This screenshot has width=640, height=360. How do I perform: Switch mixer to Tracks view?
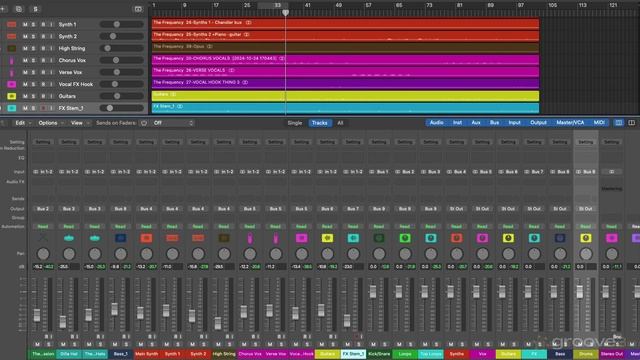320,123
